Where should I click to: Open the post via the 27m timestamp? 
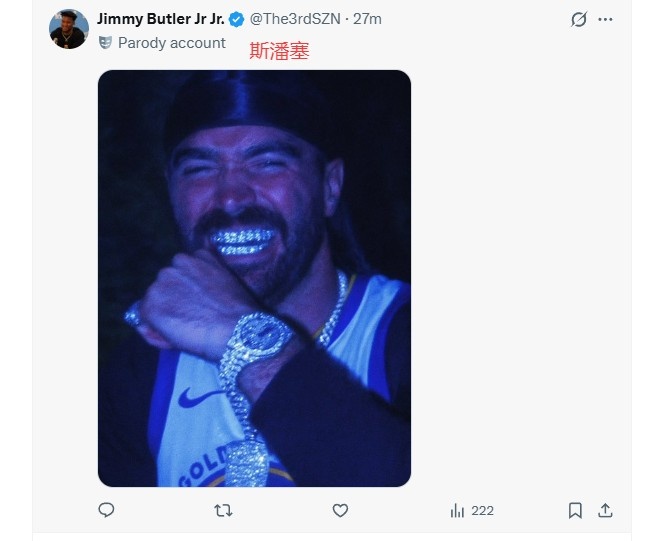pos(368,19)
